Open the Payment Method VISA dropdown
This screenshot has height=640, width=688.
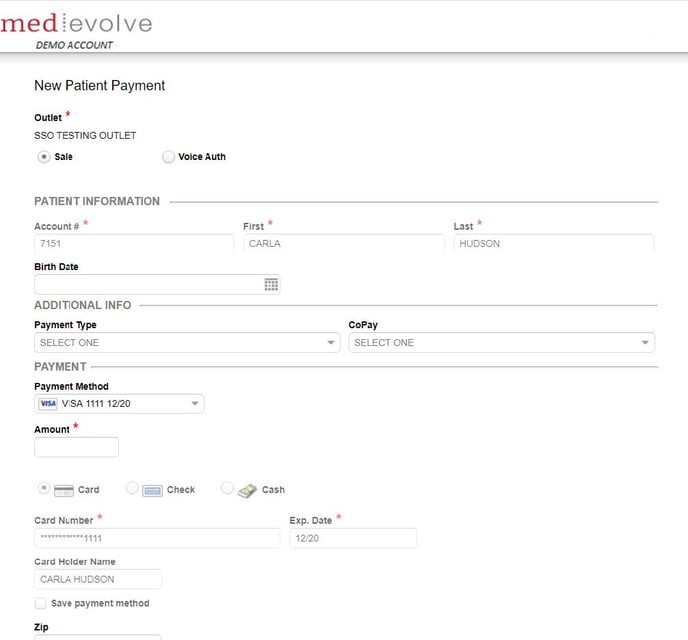pos(119,404)
